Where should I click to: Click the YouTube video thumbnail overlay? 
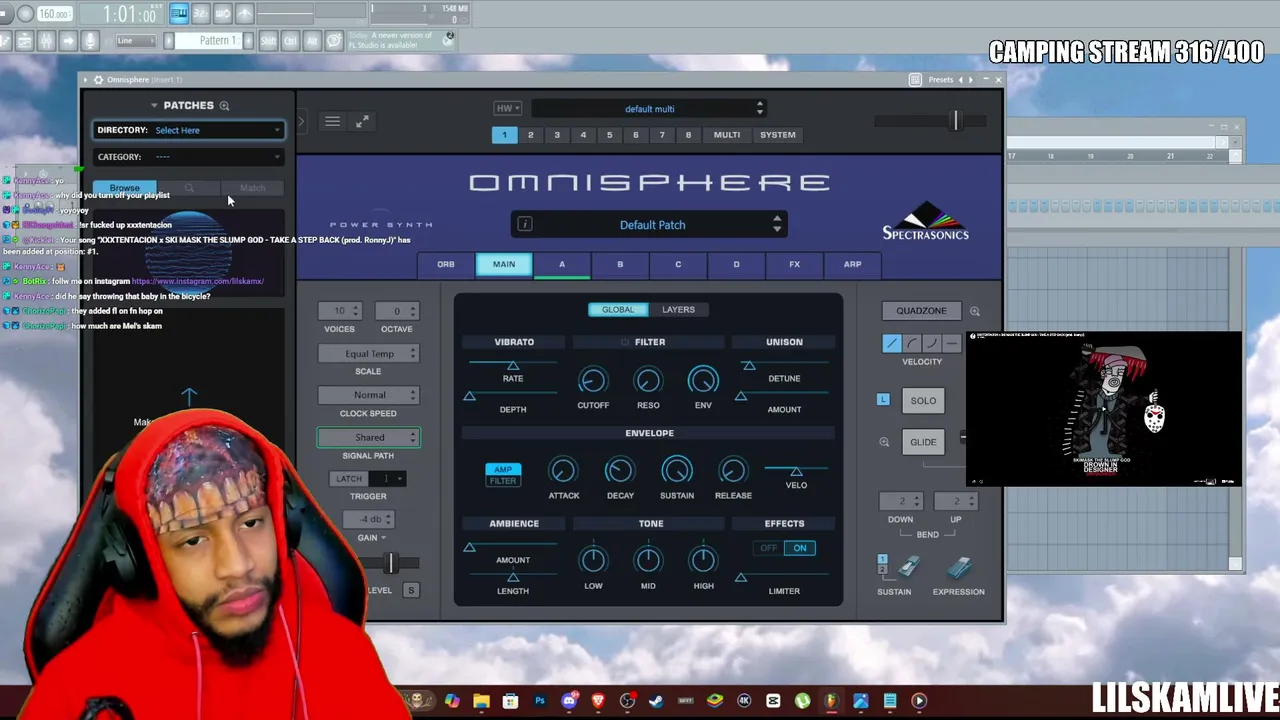pyautogui.click(x=1104, y=409)
